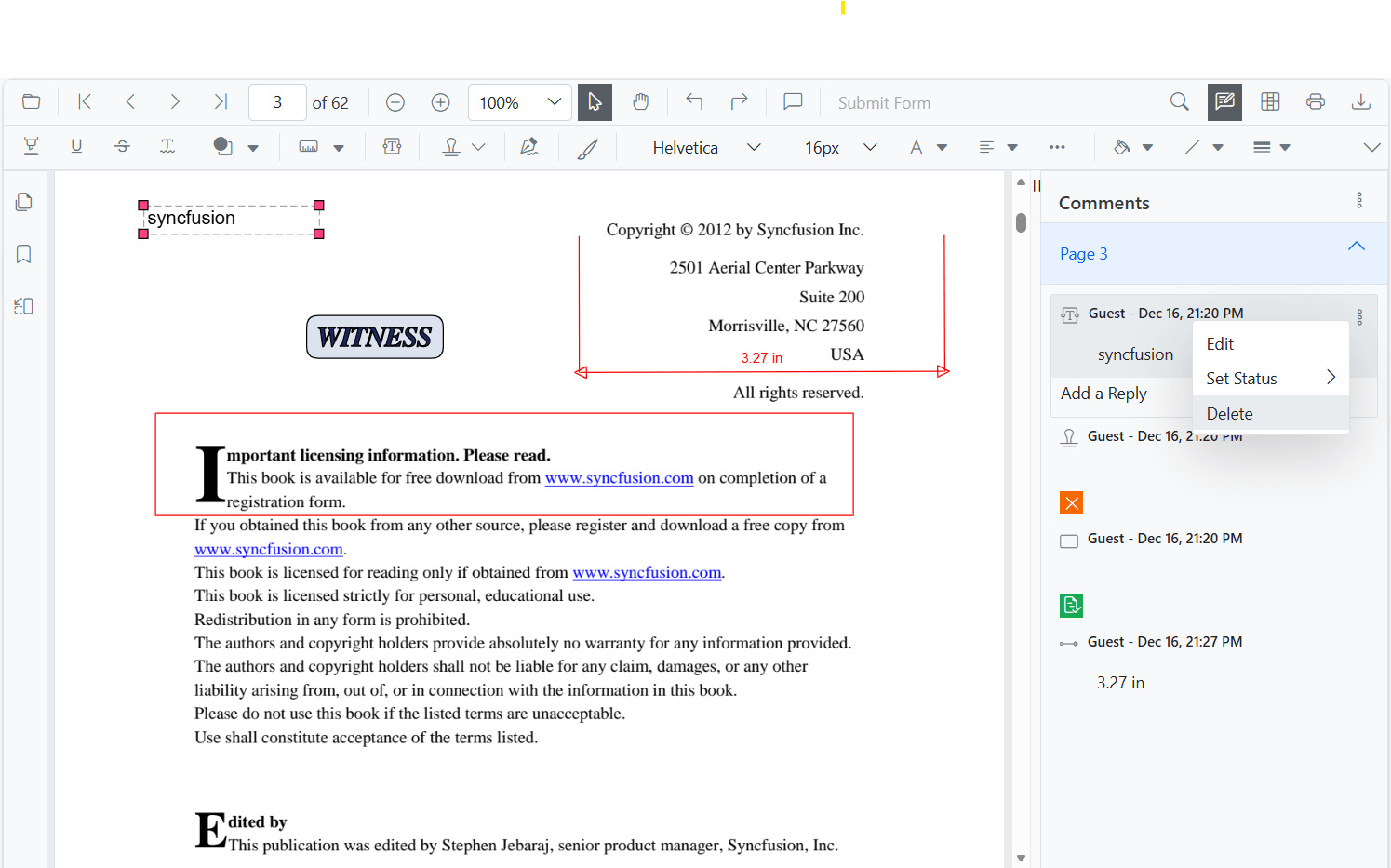Select the Highlight text annotation tool
Screen dimensions: 1391x868
31,147
